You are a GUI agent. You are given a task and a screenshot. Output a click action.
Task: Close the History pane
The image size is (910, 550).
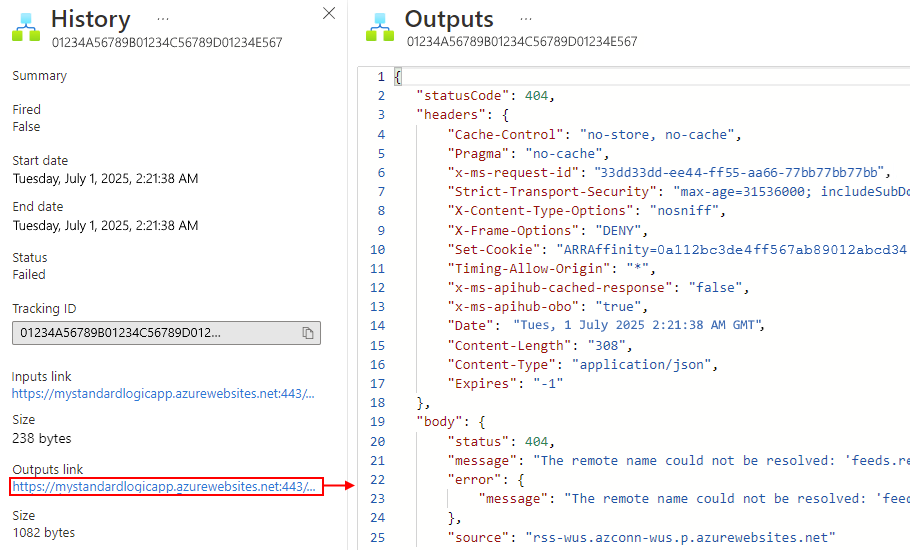(329, 13)
